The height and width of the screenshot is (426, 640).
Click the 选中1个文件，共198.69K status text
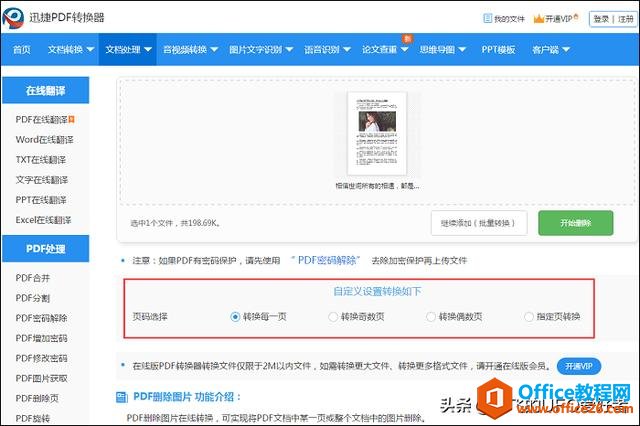(176, 223)
